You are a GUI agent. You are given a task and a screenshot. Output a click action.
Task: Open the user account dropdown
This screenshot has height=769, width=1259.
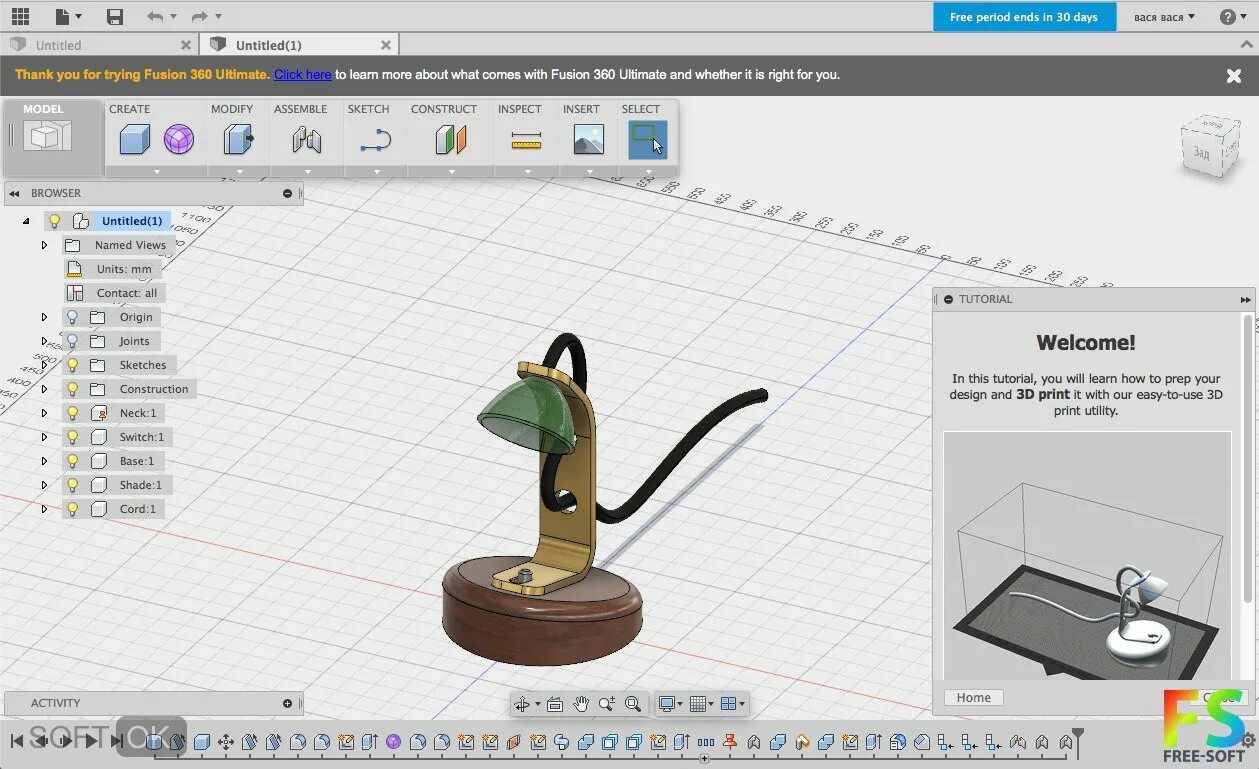[1164, 17]
